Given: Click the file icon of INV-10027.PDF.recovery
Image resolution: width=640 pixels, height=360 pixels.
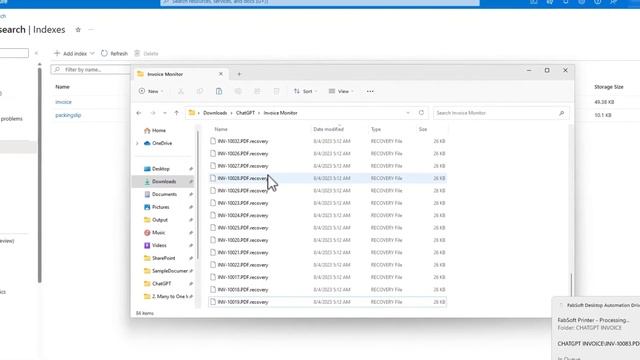Looking at the screenshot, I should (x=213, y=166).
